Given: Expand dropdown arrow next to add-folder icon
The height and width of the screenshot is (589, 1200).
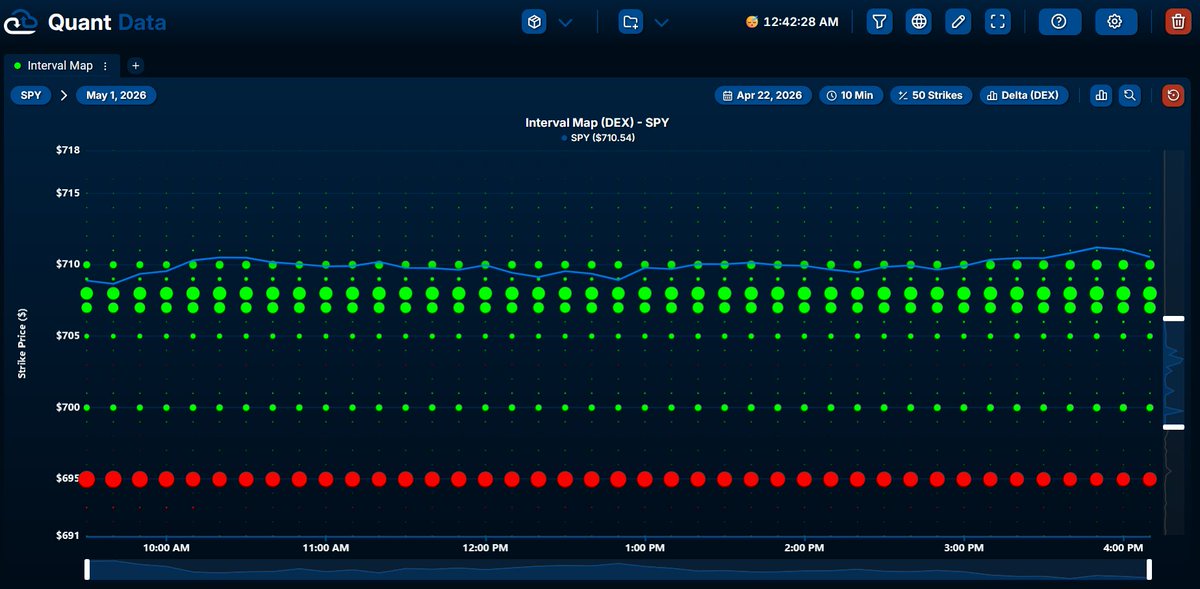Looking at the screenshot, I should [x=662, y=22].
